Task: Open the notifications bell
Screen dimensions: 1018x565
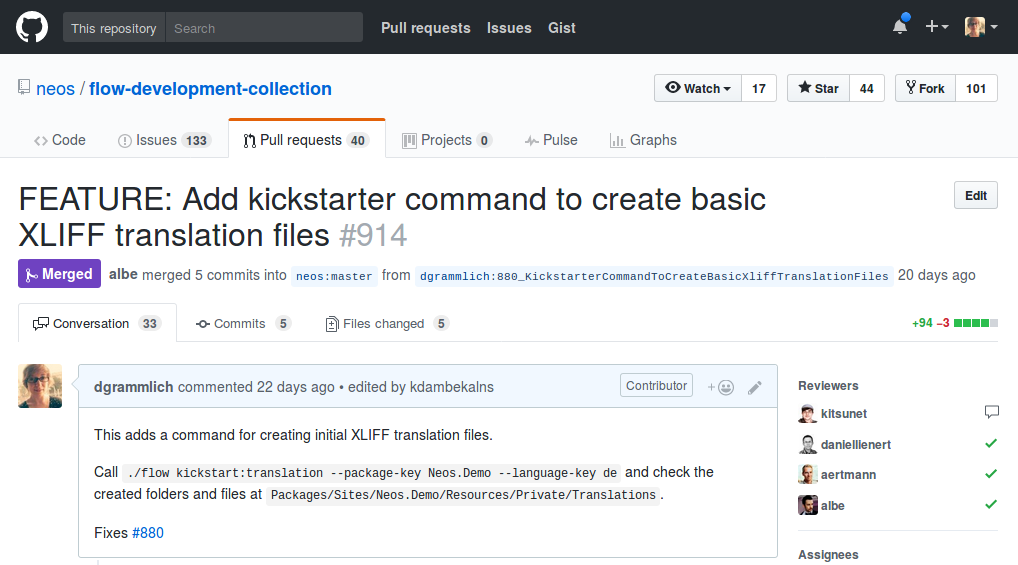Action: coord(900,26)
